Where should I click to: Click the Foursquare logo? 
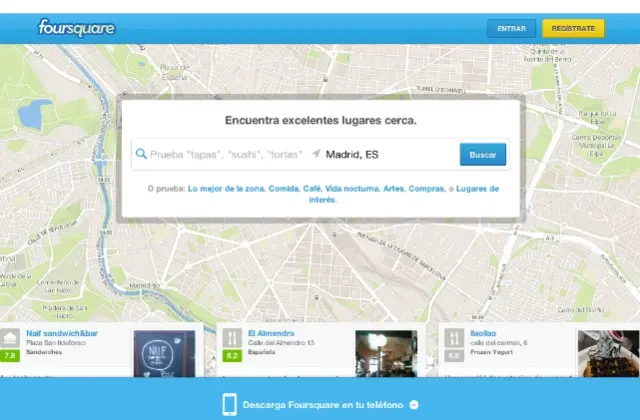pyautogui.click(x=76, y=28)
